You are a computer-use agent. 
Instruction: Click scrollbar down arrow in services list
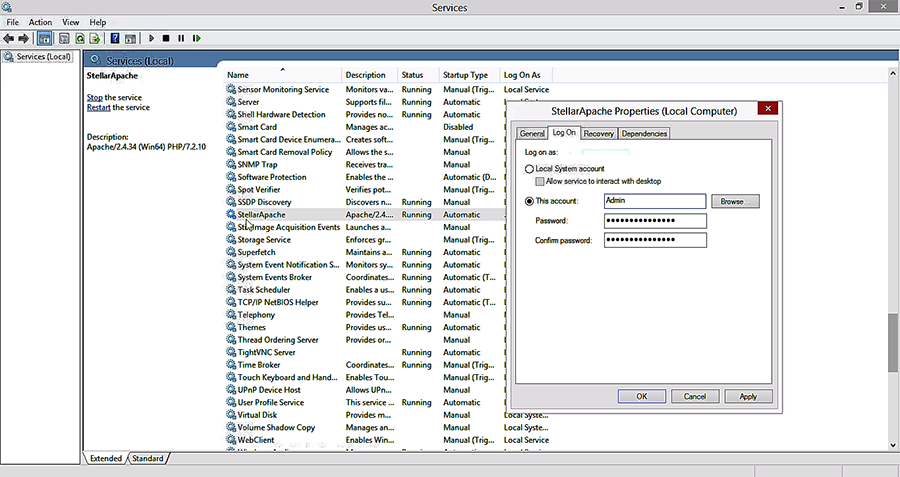893,445
